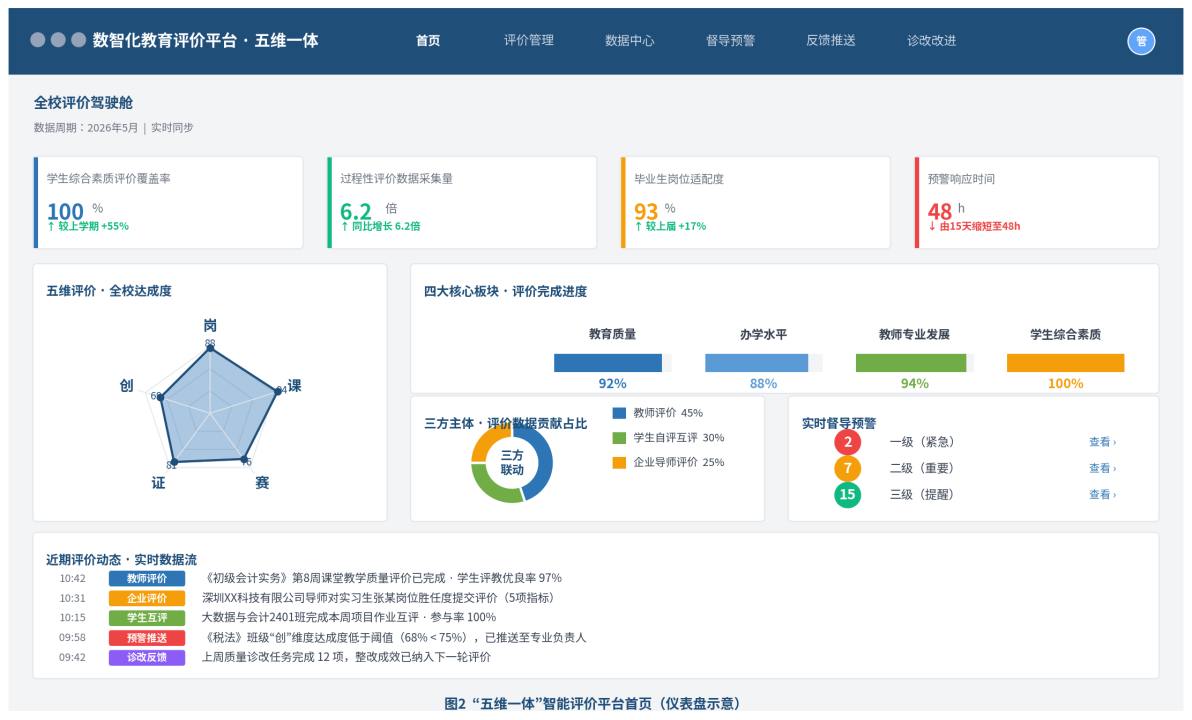Click the 教师专业发展 94% progress bar

point(914,363)
